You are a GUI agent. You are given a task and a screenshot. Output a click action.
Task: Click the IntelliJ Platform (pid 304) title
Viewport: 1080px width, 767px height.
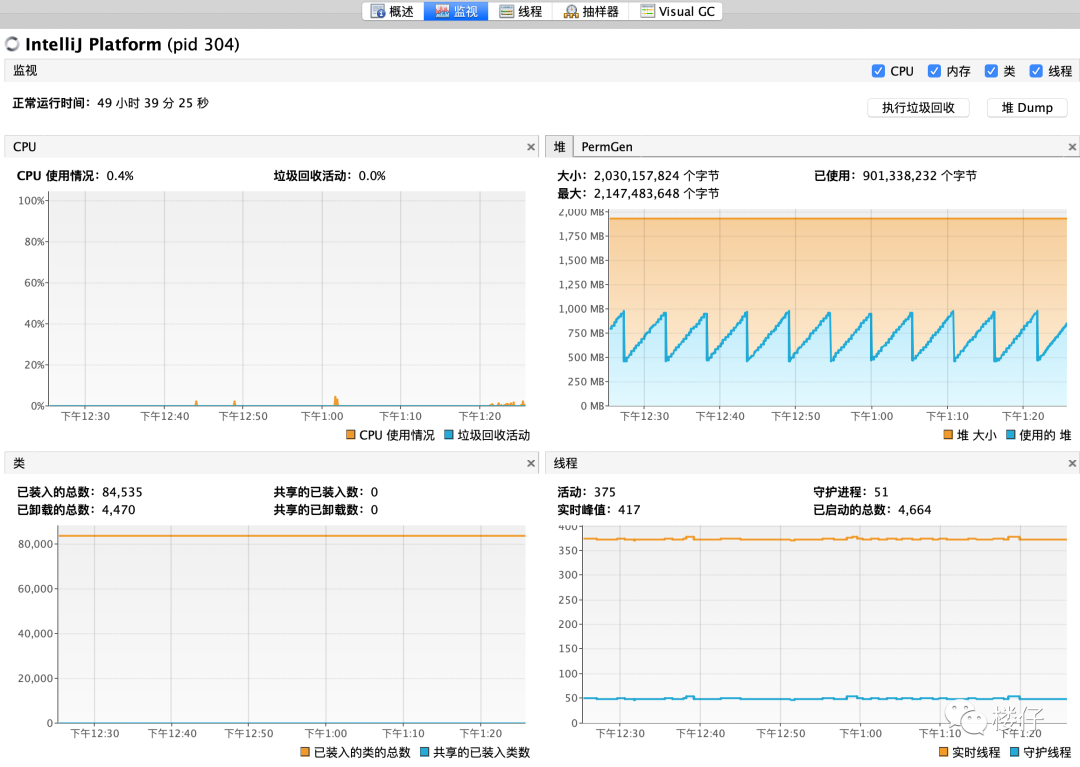coord(132,44)
